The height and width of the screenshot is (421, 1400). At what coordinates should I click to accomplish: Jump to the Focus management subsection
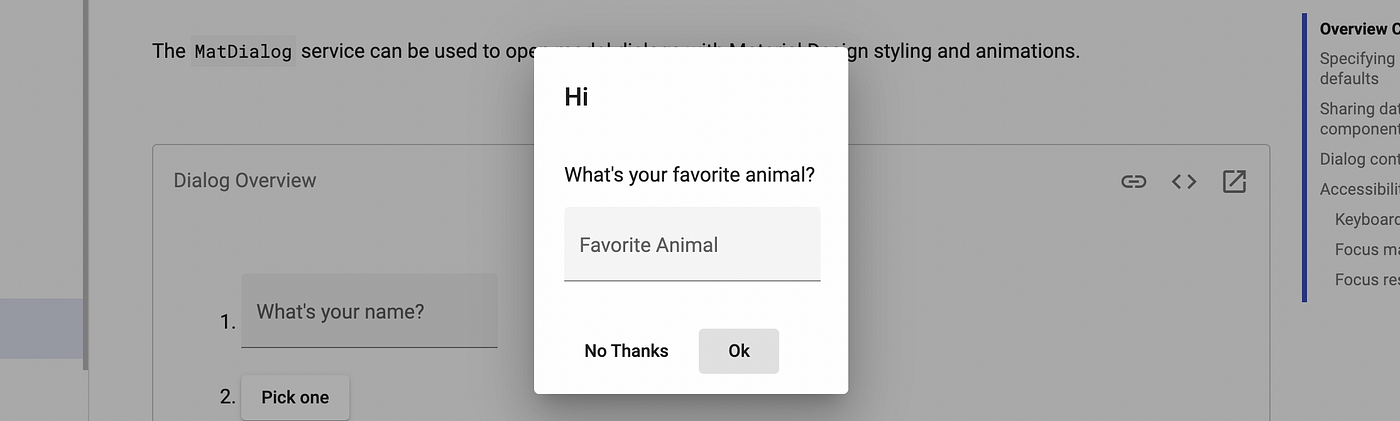click(x=1367, y=249)
